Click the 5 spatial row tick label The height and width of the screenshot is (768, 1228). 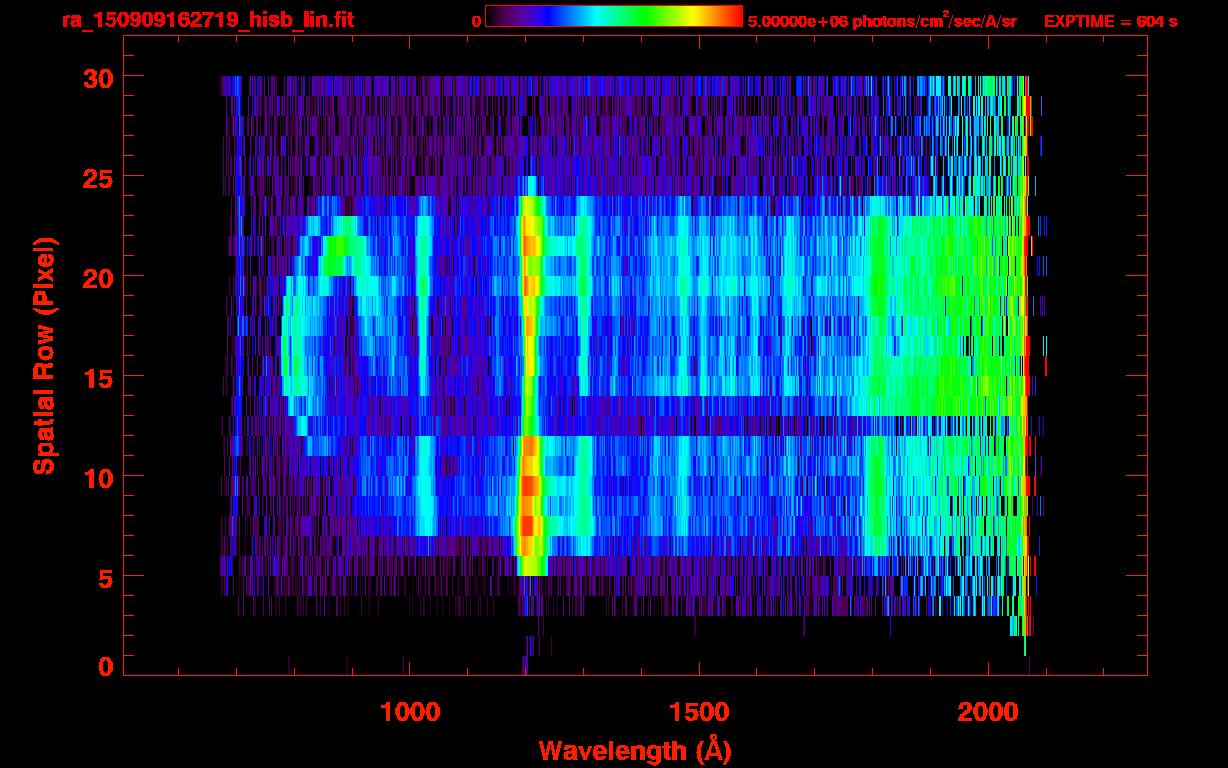(x=106, y=577)
